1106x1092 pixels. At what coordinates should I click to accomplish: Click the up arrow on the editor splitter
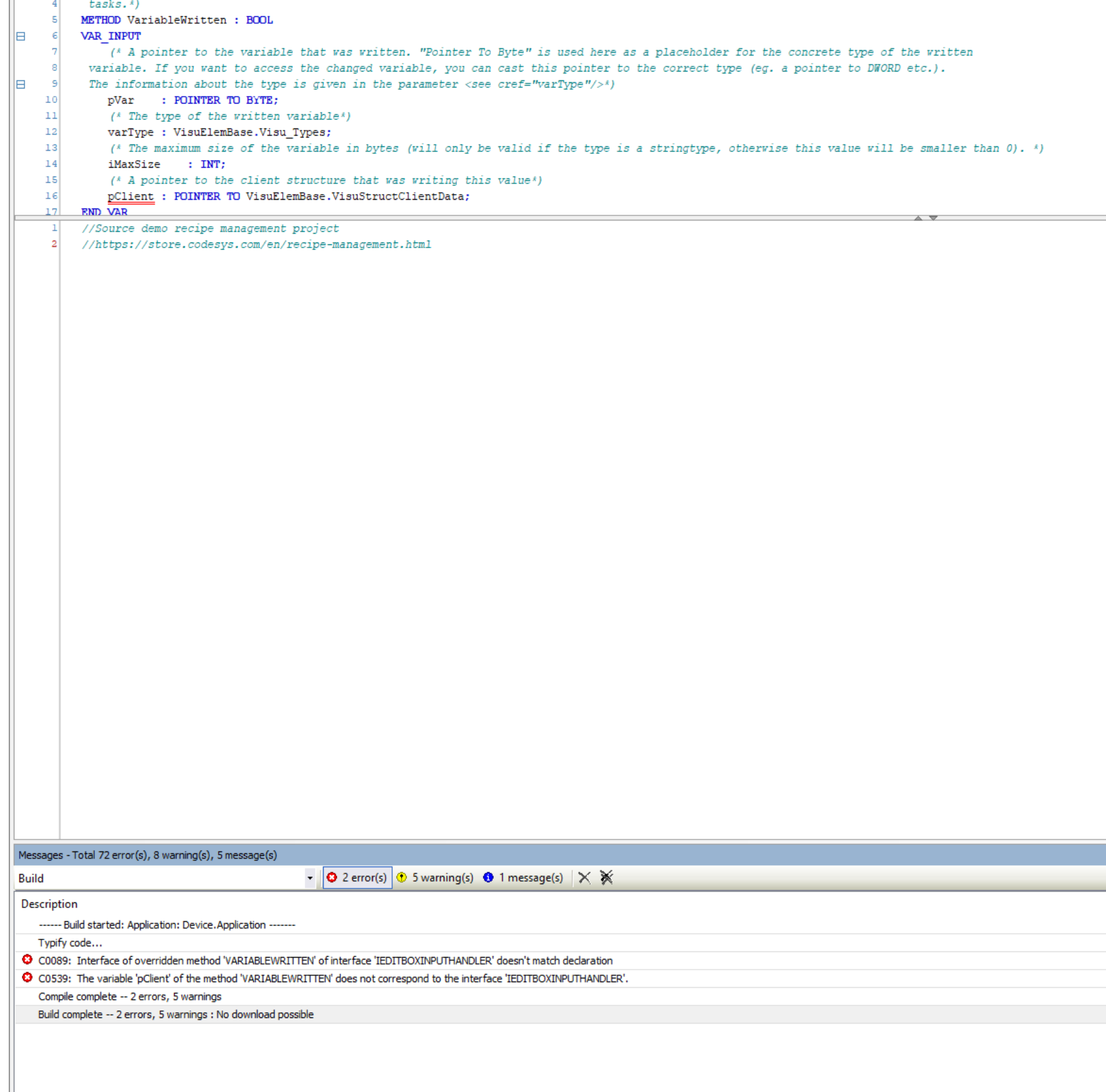pyautogui.click(x=918, y=218)
